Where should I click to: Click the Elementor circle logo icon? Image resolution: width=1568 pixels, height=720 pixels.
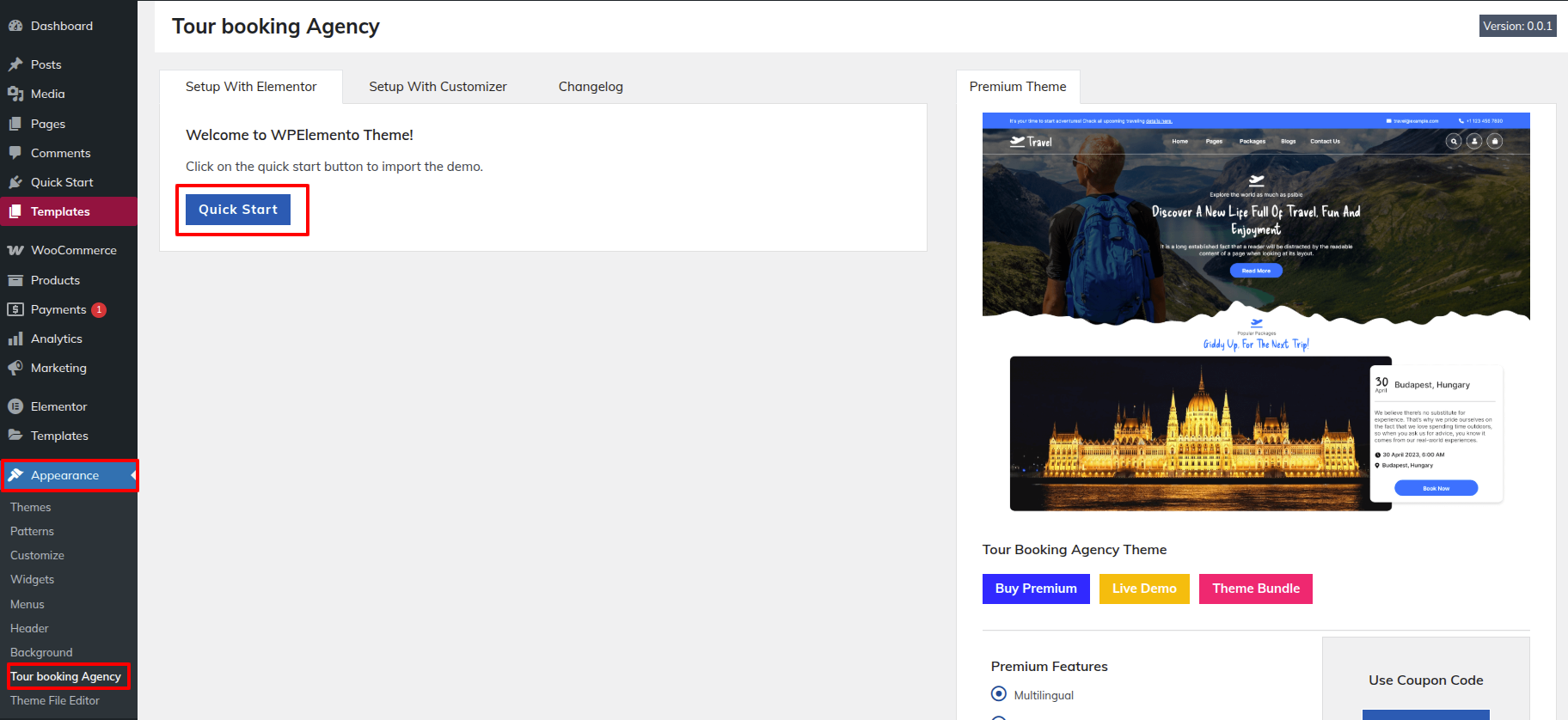[15, 406]
